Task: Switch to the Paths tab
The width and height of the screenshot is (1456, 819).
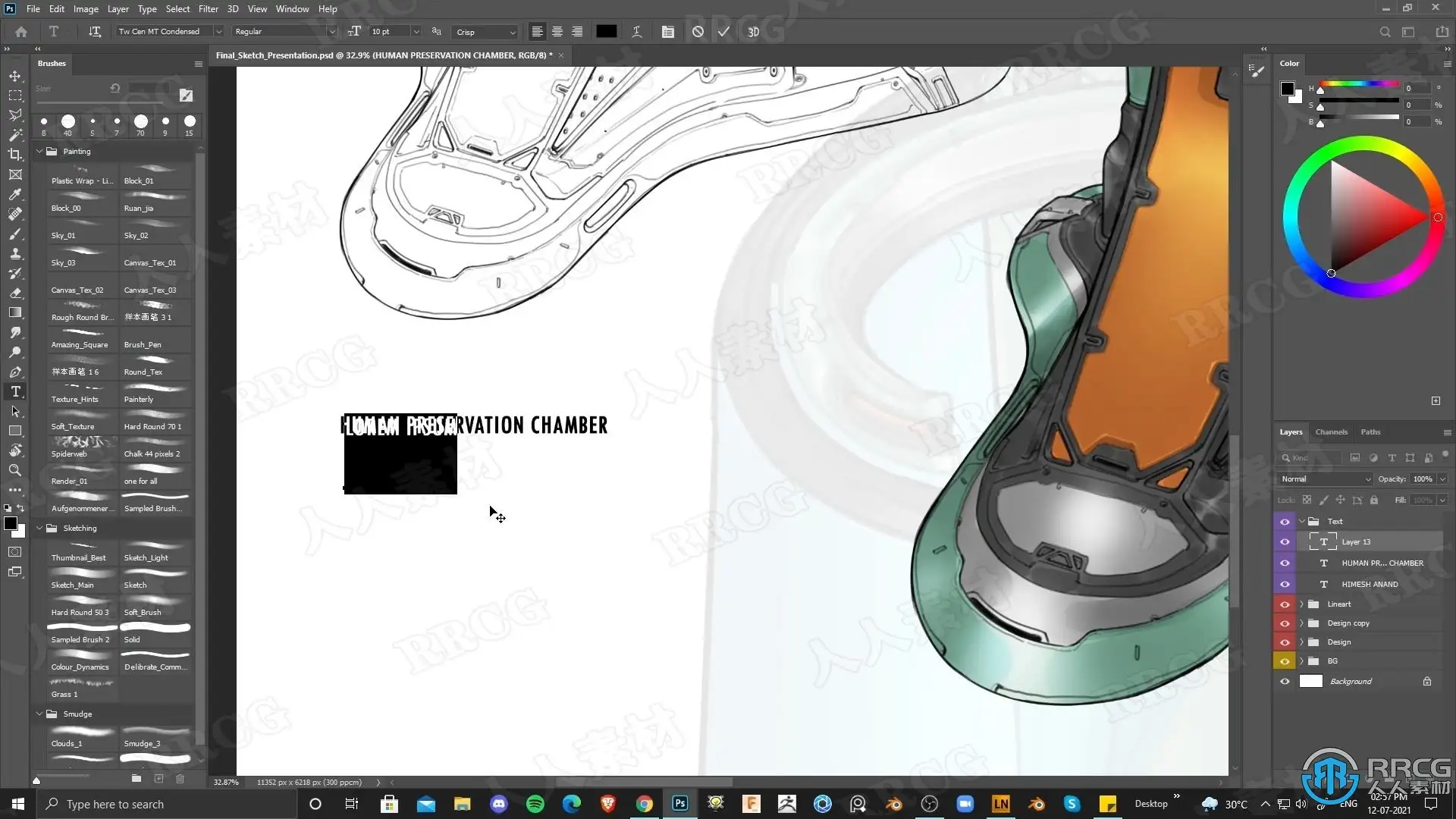Action: click(x=1370, y=432)
